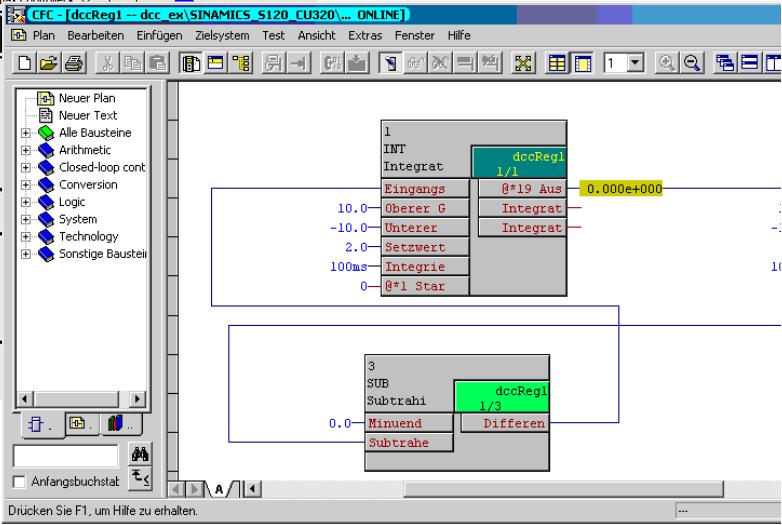The image size is (782, 525).
Task: Click the Open folder toolbar icon
Action: click(x=48, y=63)
